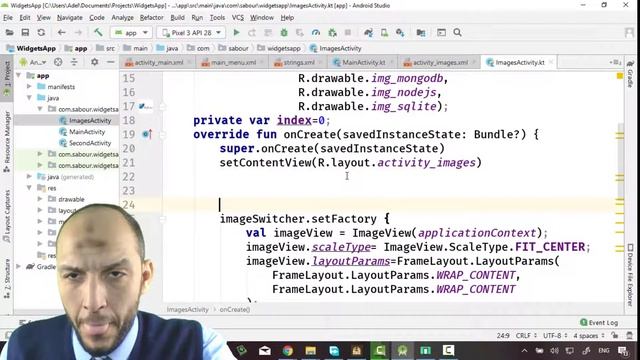Click the Synchronize refresh icon
The image size is (640, 360).
tap(41, 32)
